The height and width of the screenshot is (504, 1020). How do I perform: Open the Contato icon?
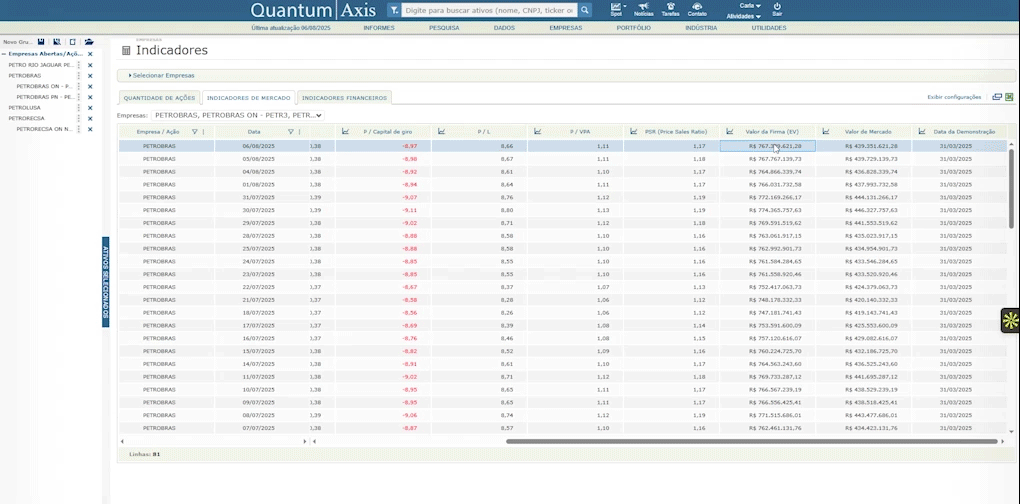(697, 7)
